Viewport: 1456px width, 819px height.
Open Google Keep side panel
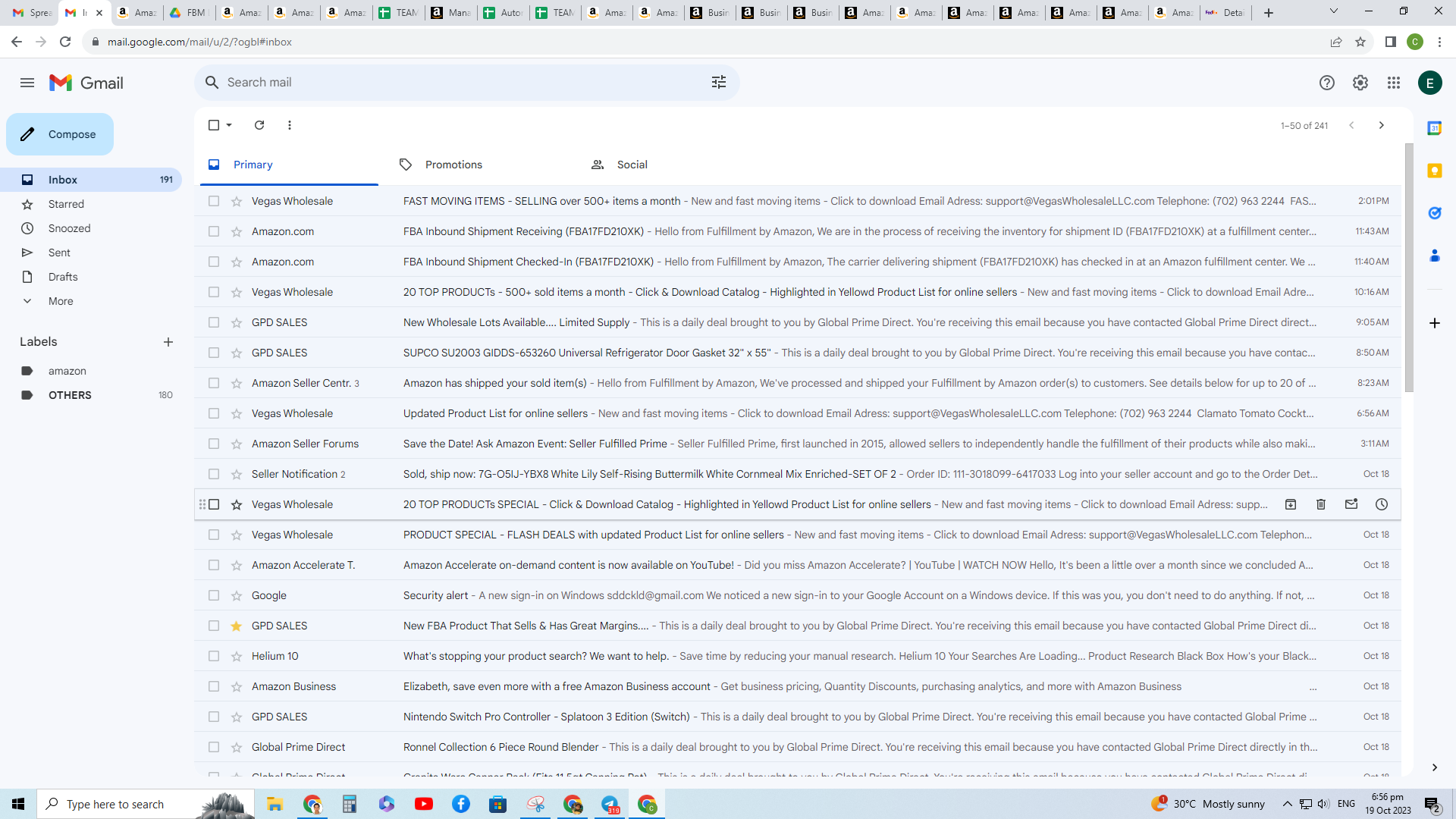[1435, 171]
